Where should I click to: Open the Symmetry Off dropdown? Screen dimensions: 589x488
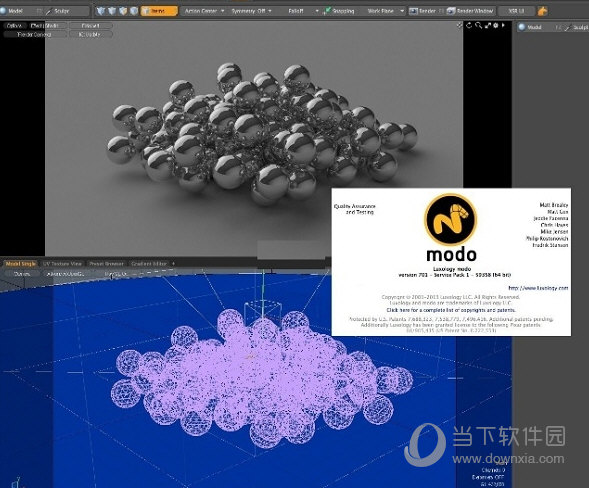pyautogui.click(x=251, y=11)
